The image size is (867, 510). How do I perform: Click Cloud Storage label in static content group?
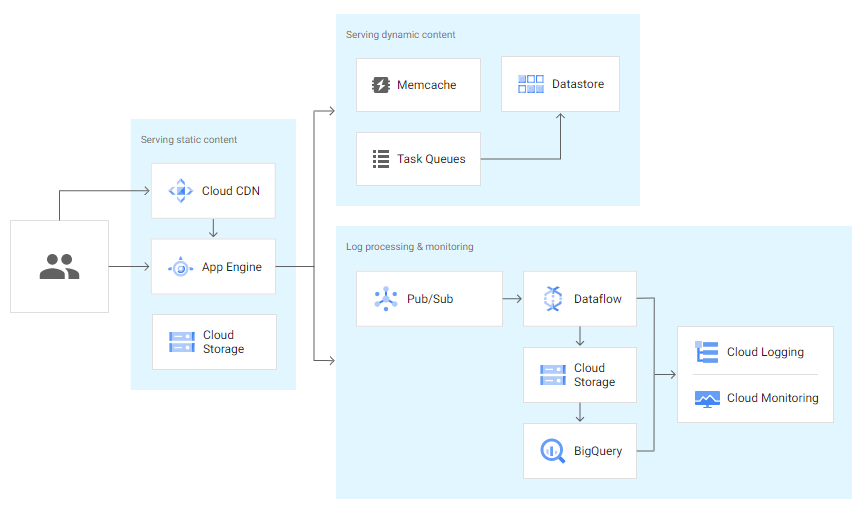click(223, 342)
